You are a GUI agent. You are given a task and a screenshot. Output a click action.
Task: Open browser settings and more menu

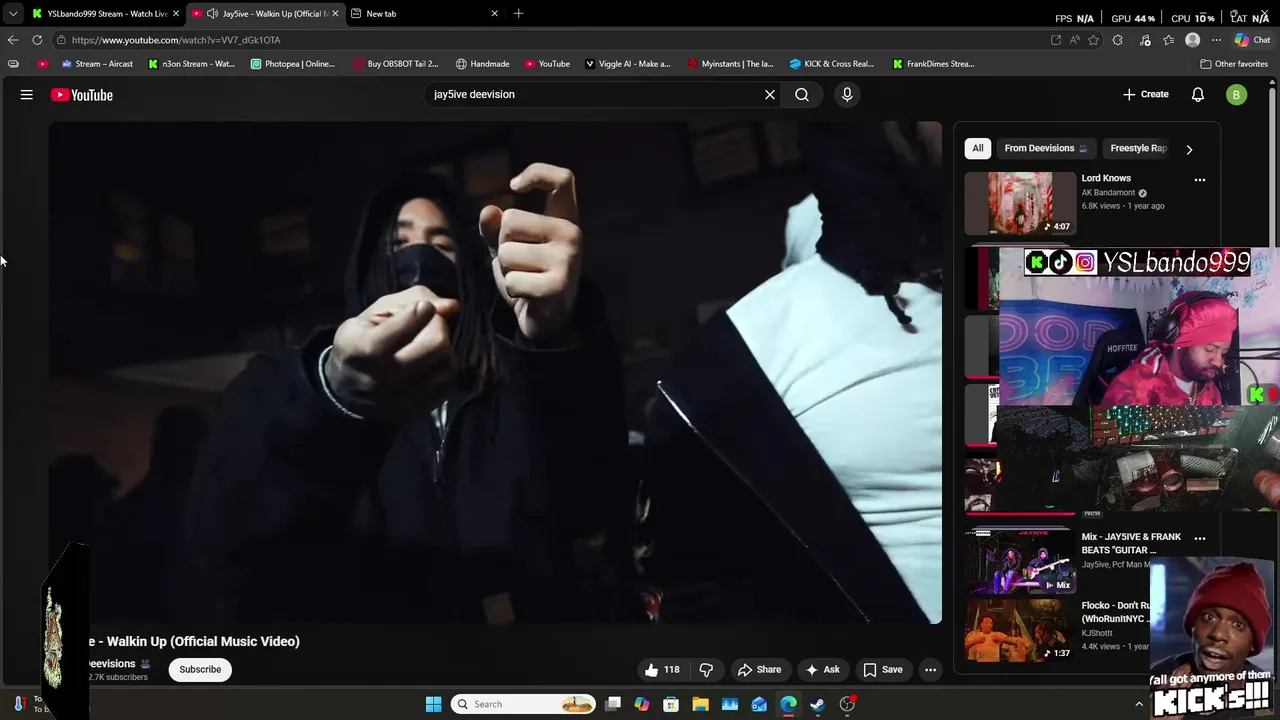[x=1216, y=40]
